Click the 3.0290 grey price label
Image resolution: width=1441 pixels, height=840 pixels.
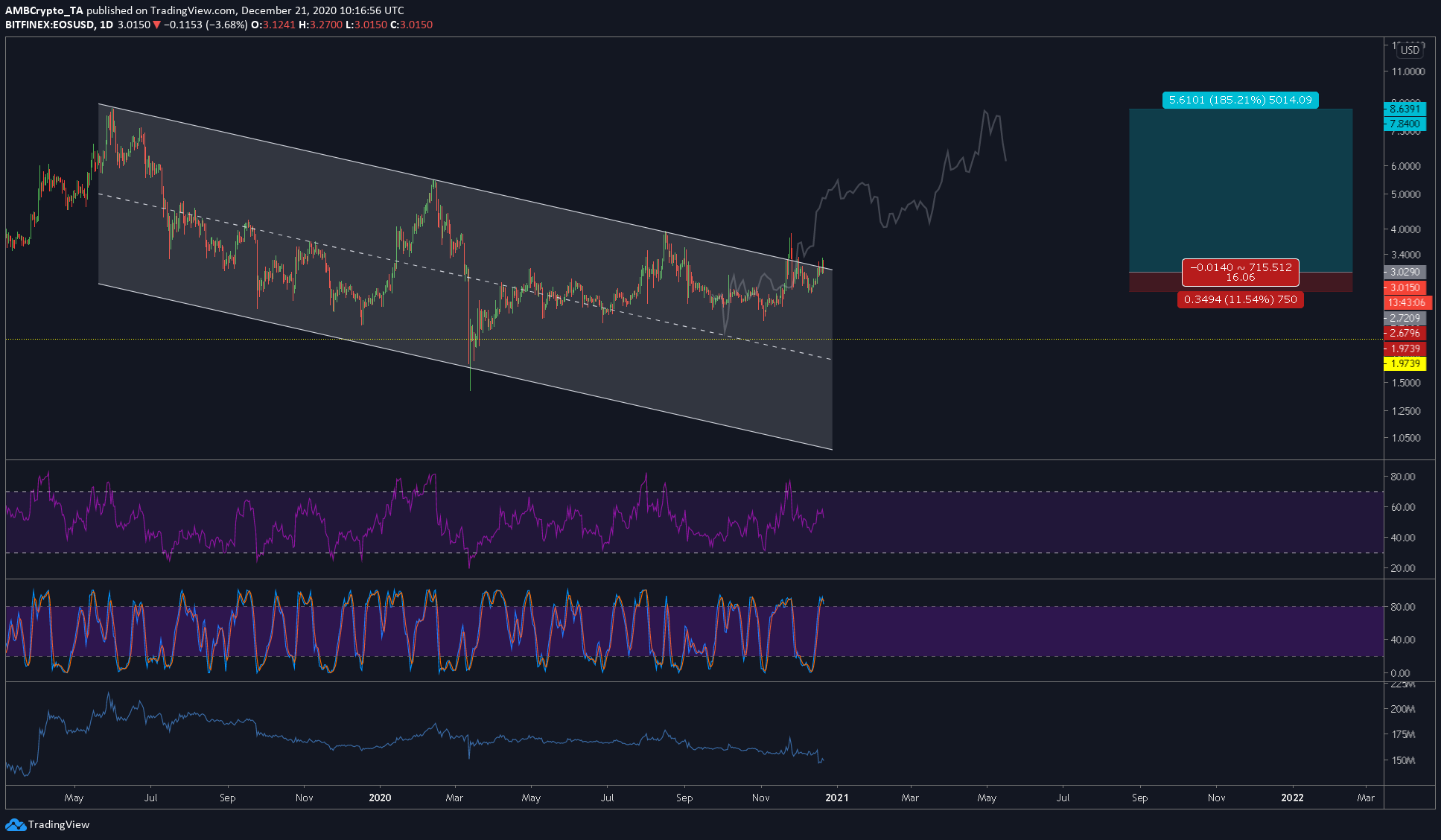(1405, 272)
